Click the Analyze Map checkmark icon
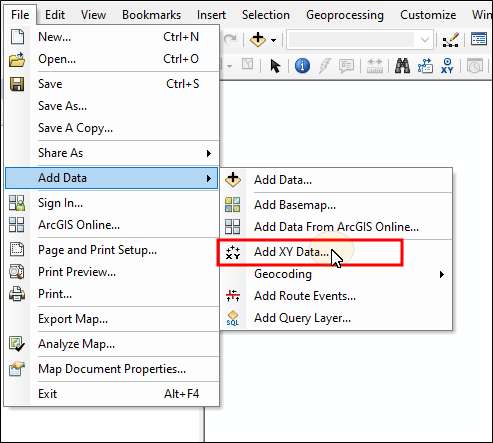The image size is (493, 443). pos(17,344)
